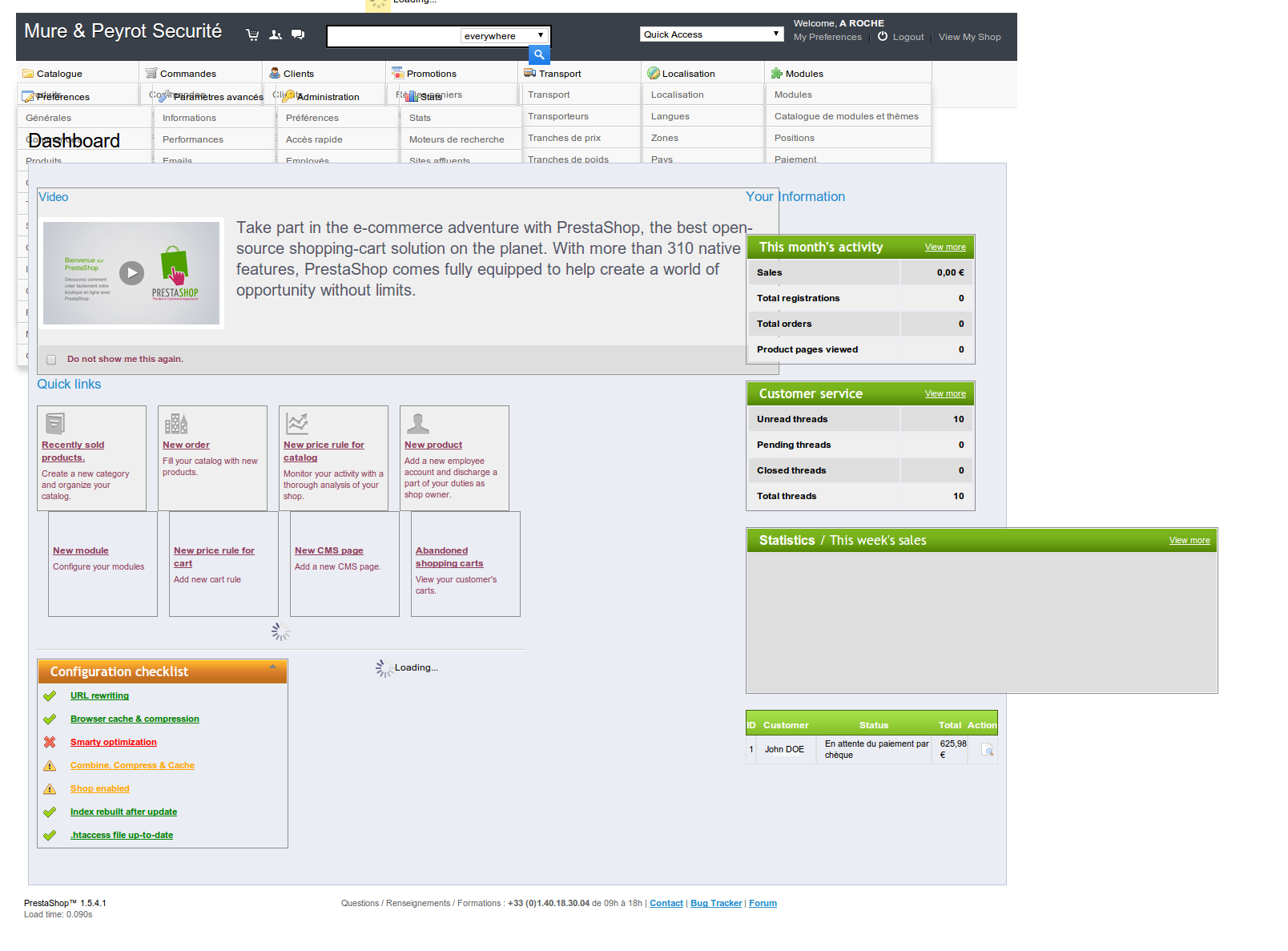Click Combine, Compress & Cache link
The height and width of the screenshot is (951, 1288).
point(132,765)
